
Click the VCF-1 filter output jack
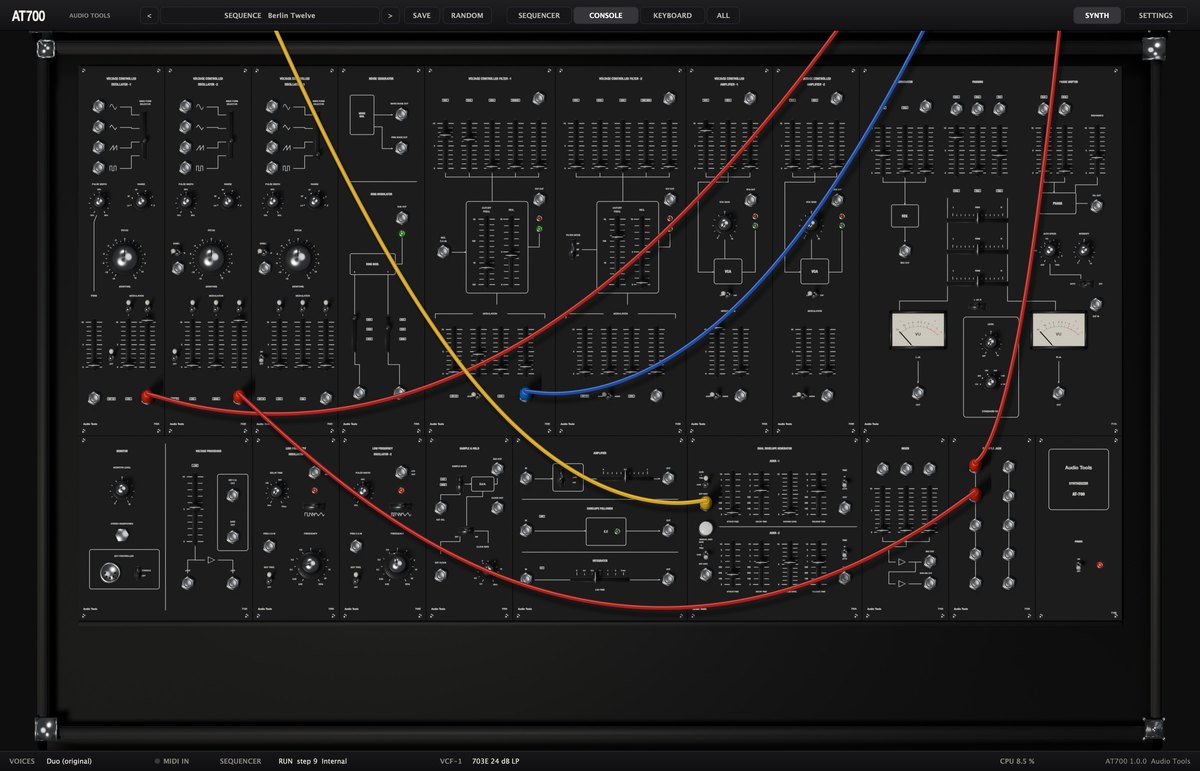[540, 198]
